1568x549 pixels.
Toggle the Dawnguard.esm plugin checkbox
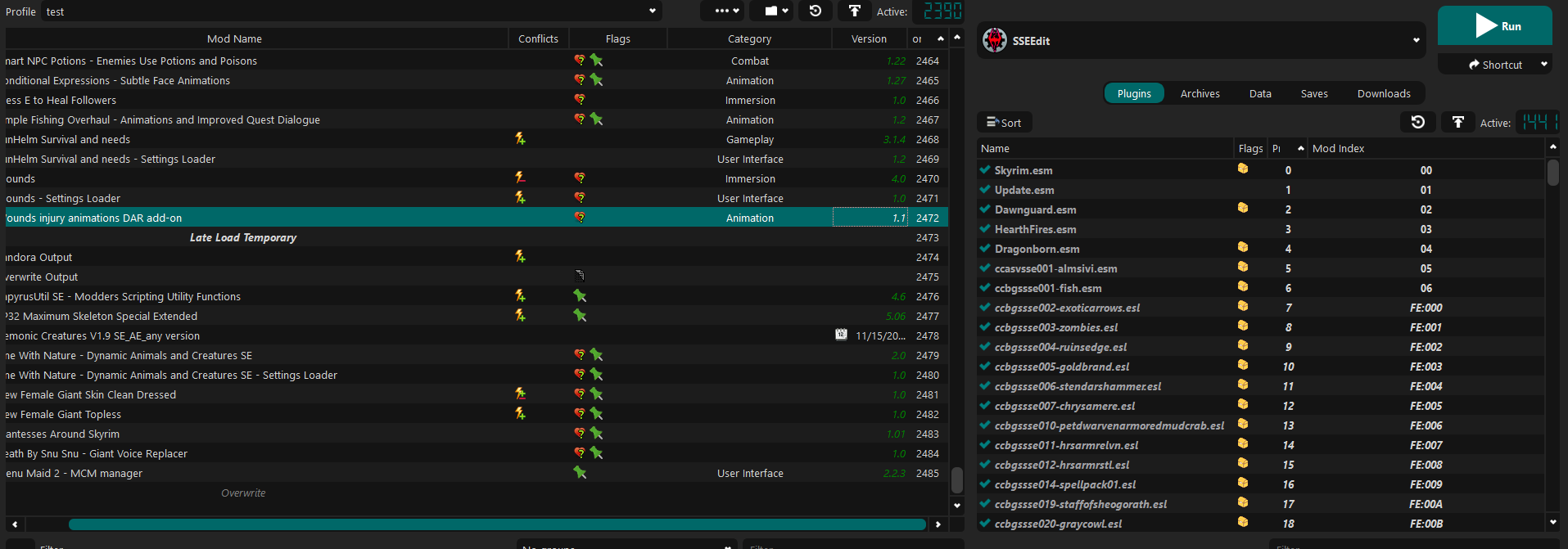985,209
